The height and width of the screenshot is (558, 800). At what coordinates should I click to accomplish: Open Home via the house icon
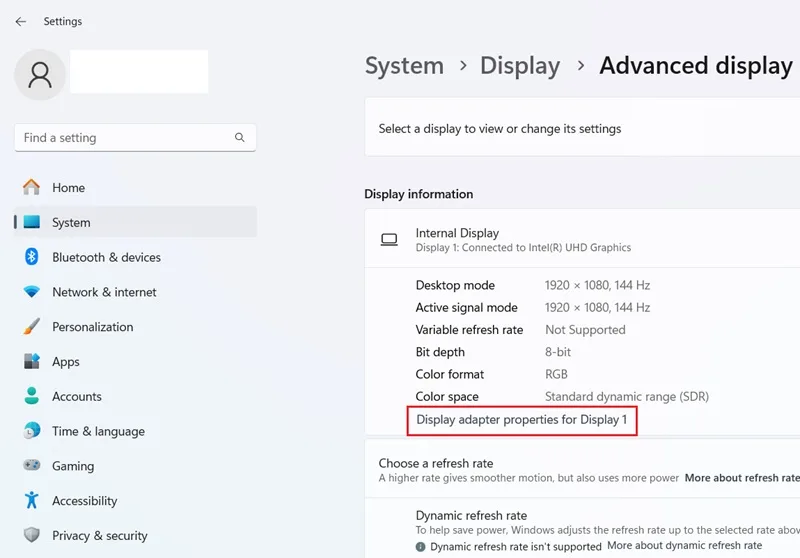click(x=31, y=187)
